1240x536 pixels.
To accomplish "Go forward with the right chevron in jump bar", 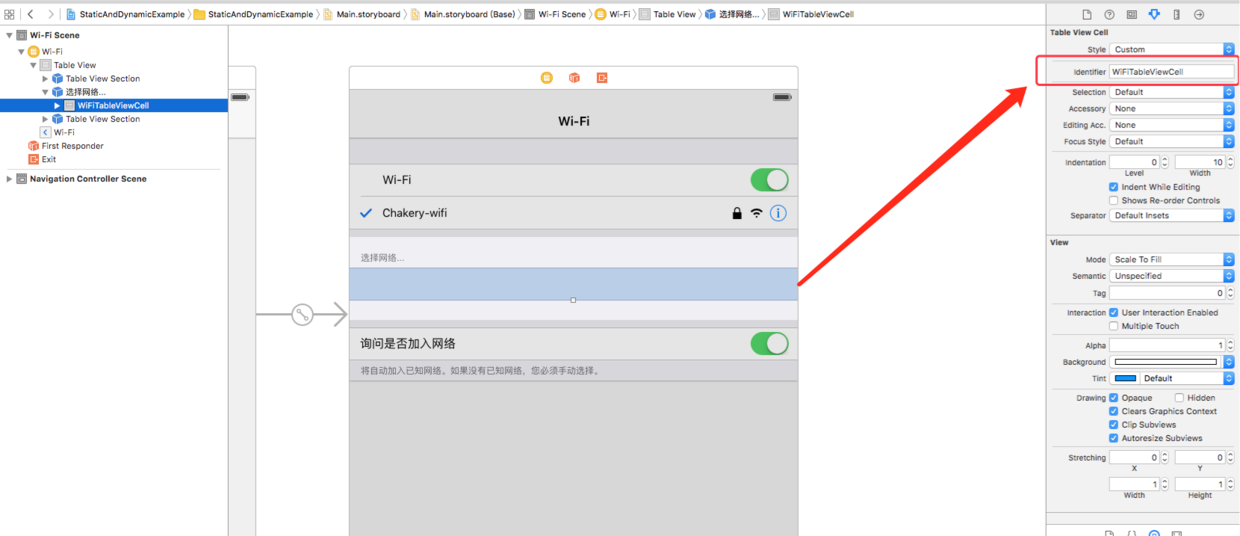I will tap(50, 15).
